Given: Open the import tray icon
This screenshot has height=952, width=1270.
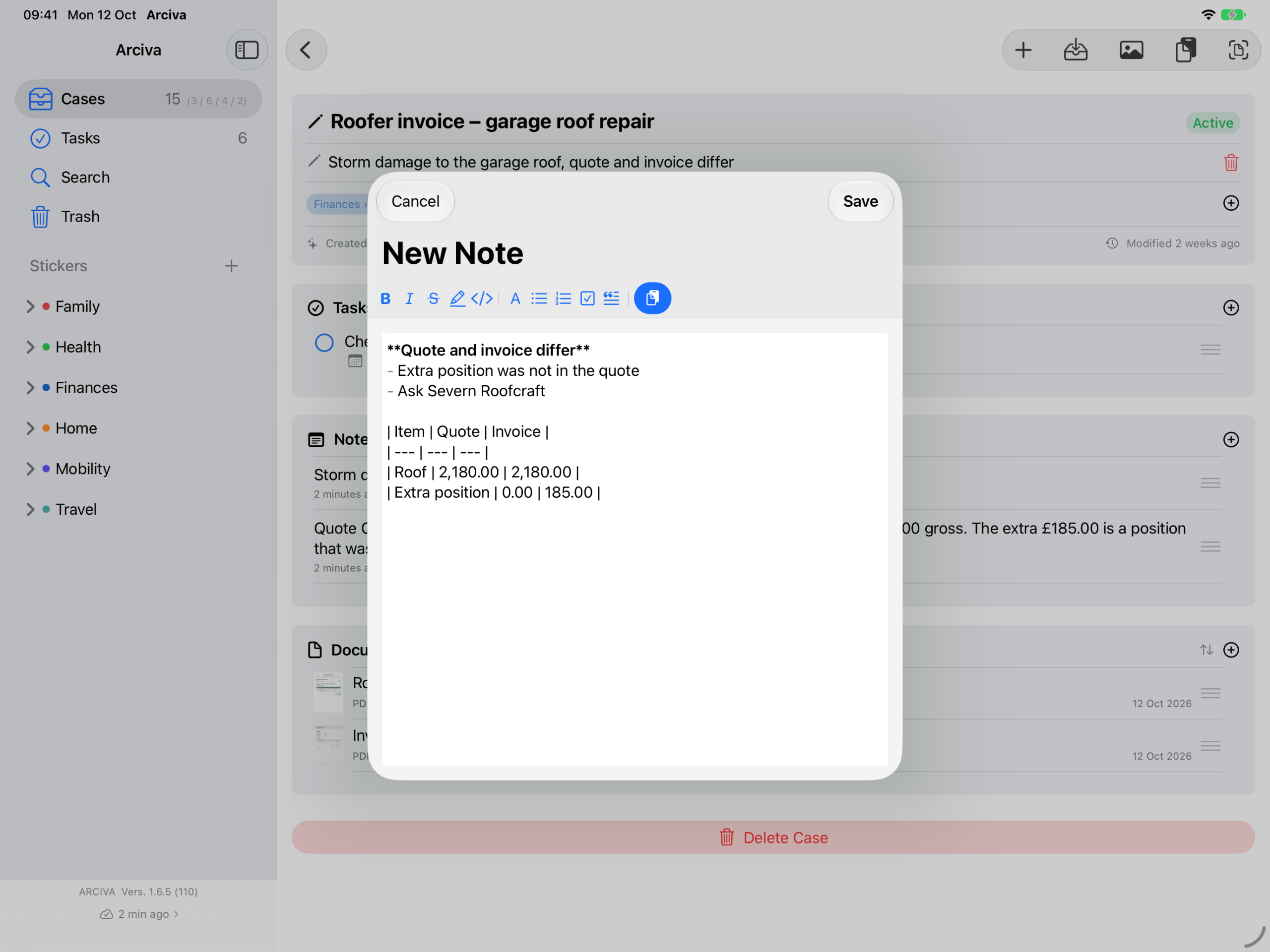Looking at the screenshot, I should pyautogui.click(x=1076, y=50).
